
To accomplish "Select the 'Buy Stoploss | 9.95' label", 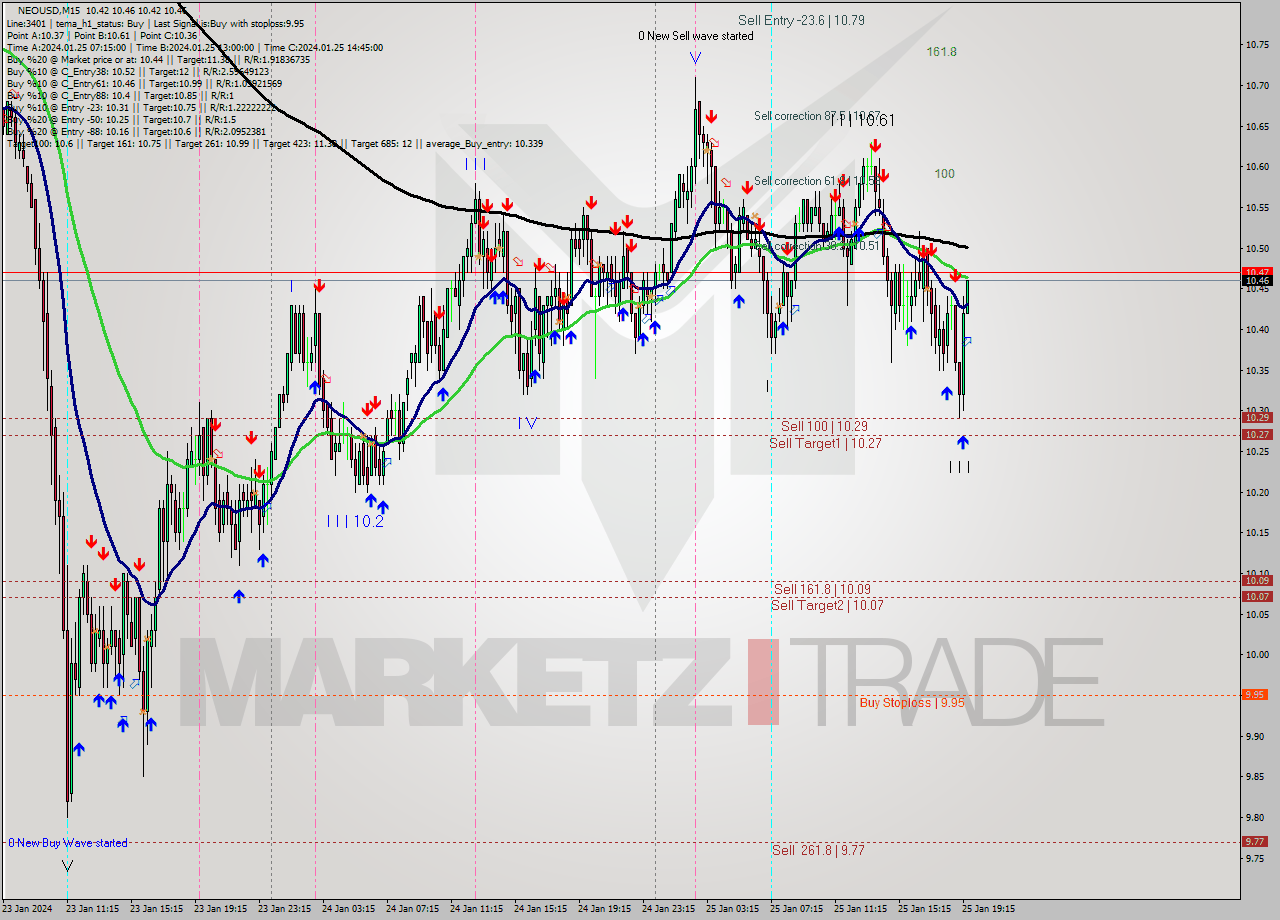I will tap(912, 702).
